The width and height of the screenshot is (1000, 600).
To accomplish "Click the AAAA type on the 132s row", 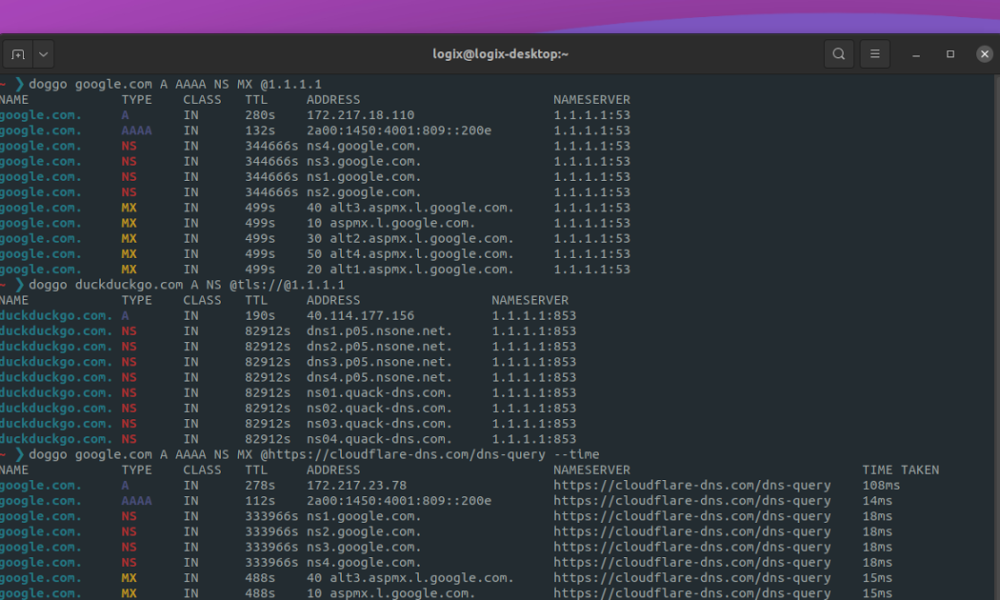I will pyautogui.click(x=136, y=131).
